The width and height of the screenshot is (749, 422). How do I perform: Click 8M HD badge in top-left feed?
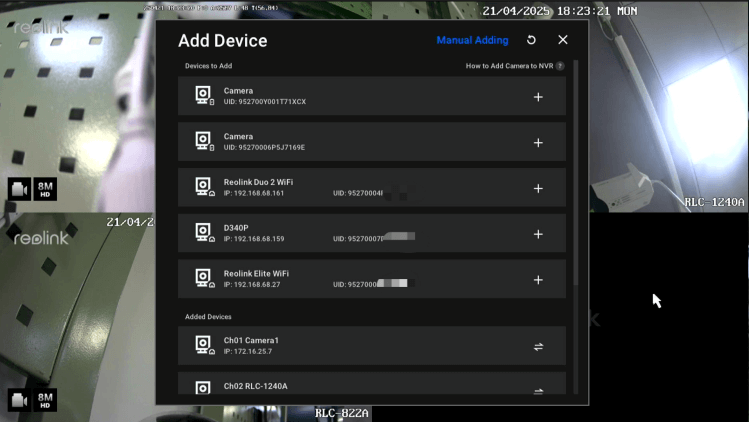coord(45,189)
